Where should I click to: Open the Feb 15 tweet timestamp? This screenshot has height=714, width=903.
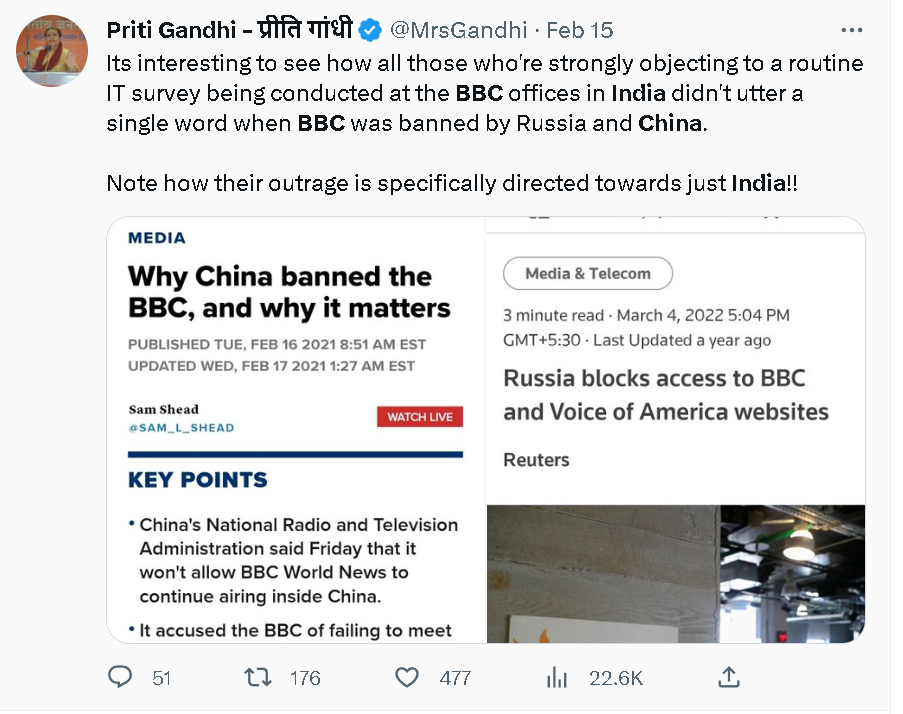(x=580, y=30)
